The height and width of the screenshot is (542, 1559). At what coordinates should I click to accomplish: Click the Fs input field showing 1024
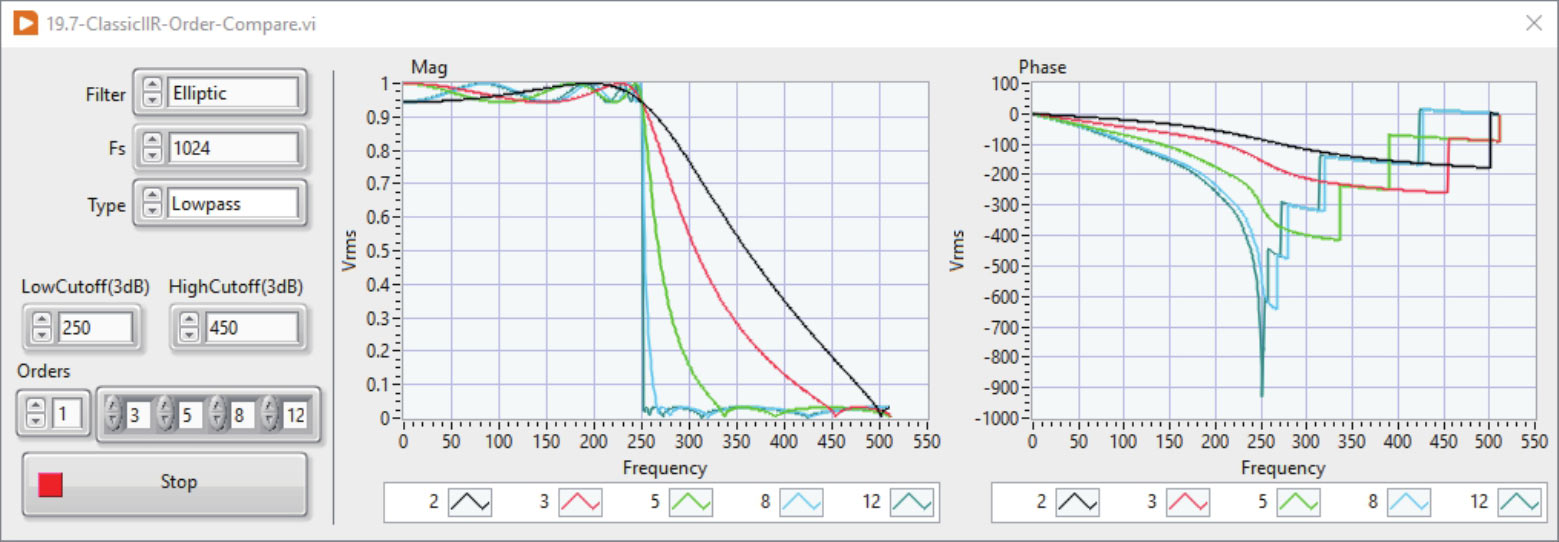coord(232,149)
